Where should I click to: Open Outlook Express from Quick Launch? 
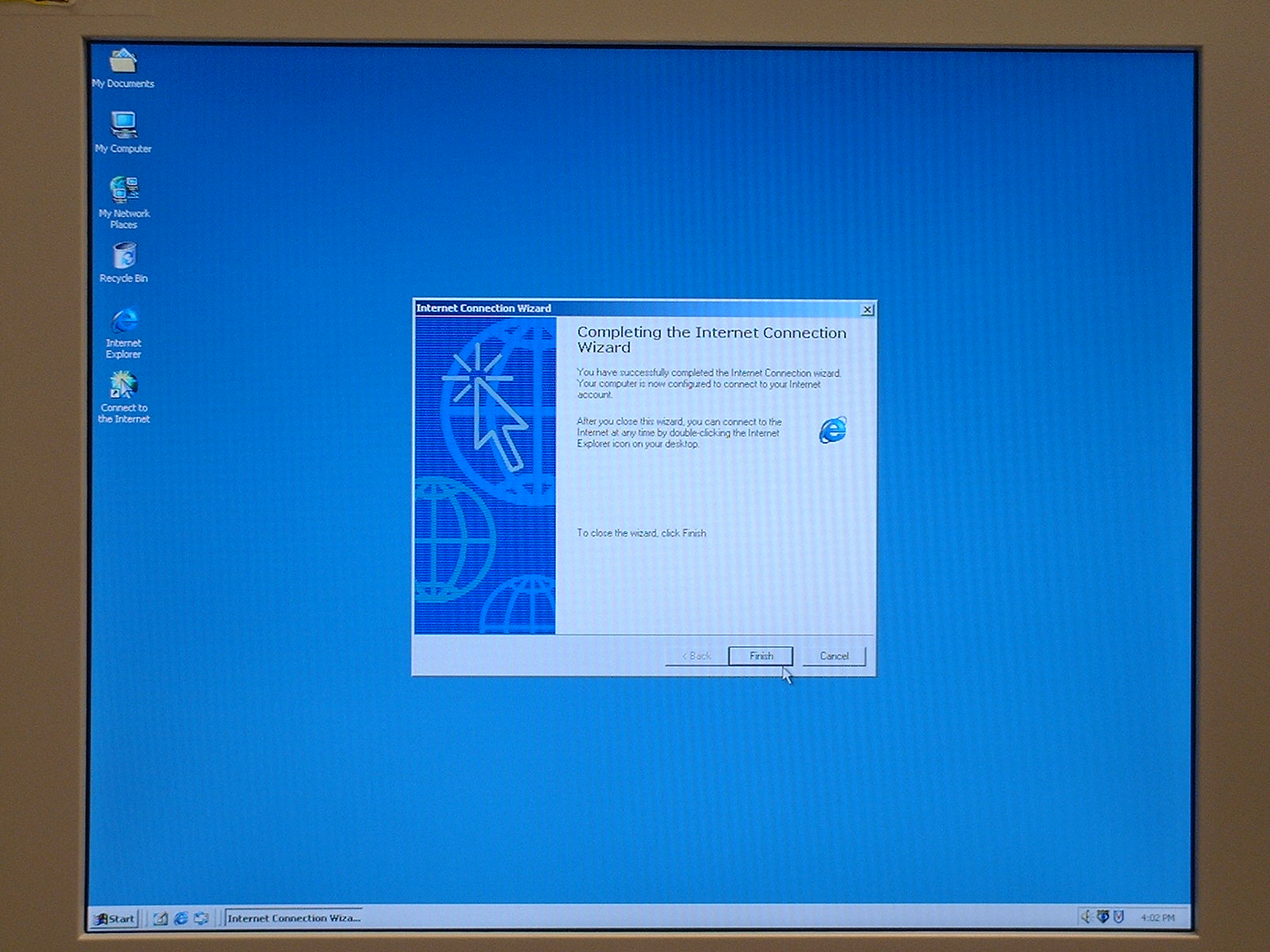[x=201, y=918]
